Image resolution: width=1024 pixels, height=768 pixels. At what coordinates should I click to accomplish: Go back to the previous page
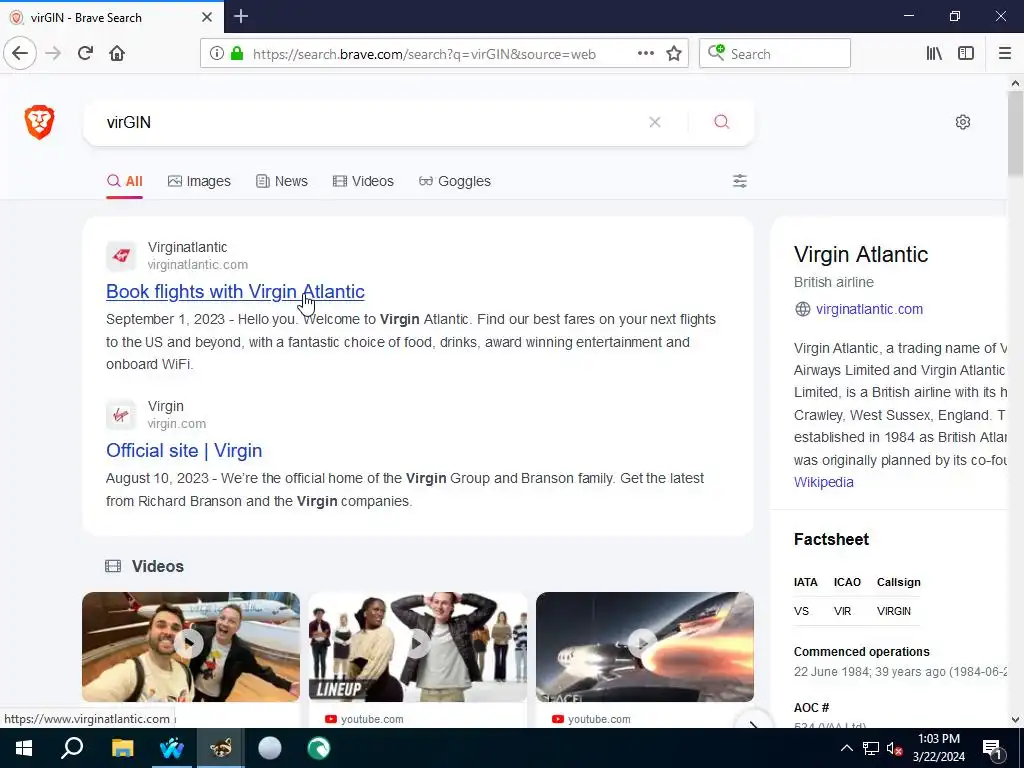tap(20, 54)
